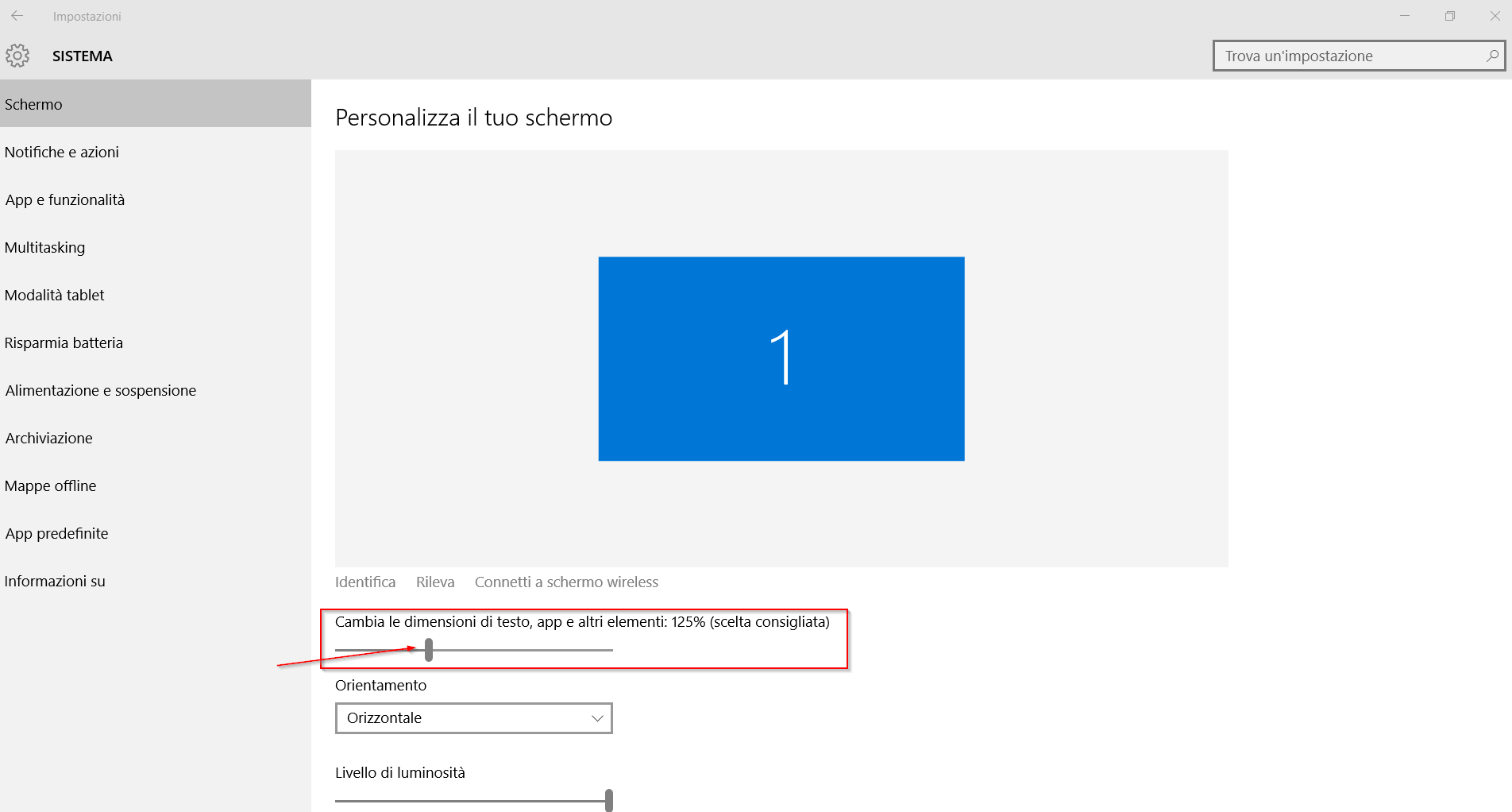Open Modalità tablet settings
Viewport: 1512px width, 812px height.
point(156,295)
